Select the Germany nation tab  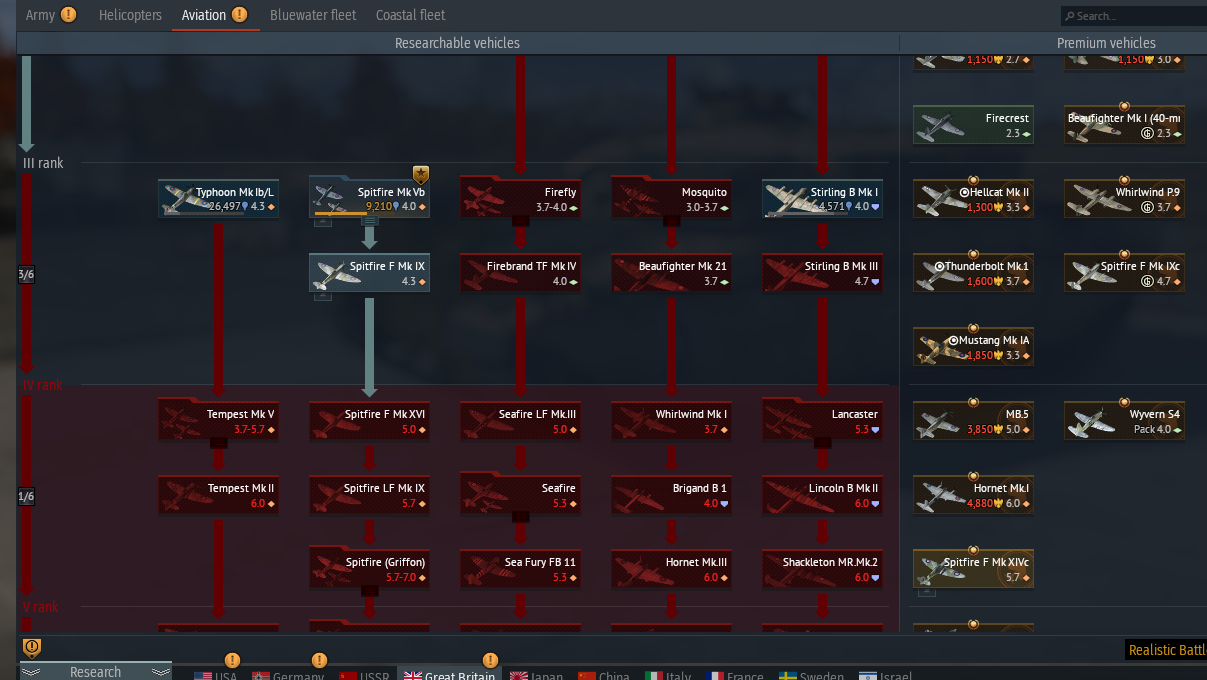(288, 676)
